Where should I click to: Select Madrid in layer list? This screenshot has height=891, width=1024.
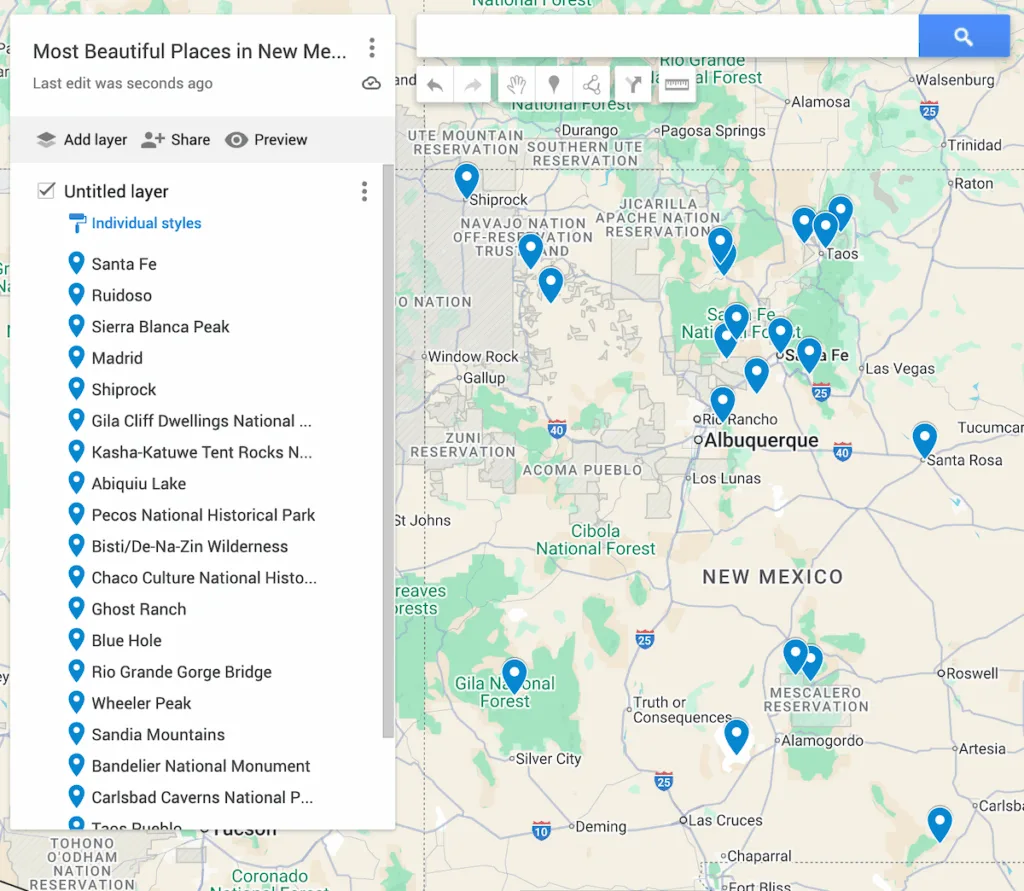point(117,358)
